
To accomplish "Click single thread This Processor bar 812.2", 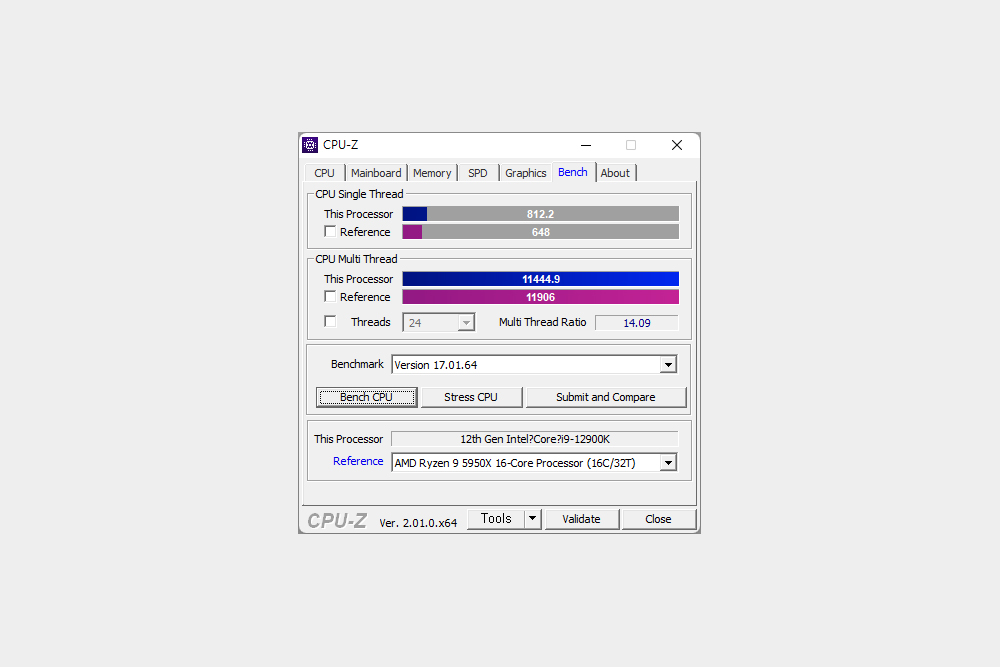I will [x=540, y=214].
